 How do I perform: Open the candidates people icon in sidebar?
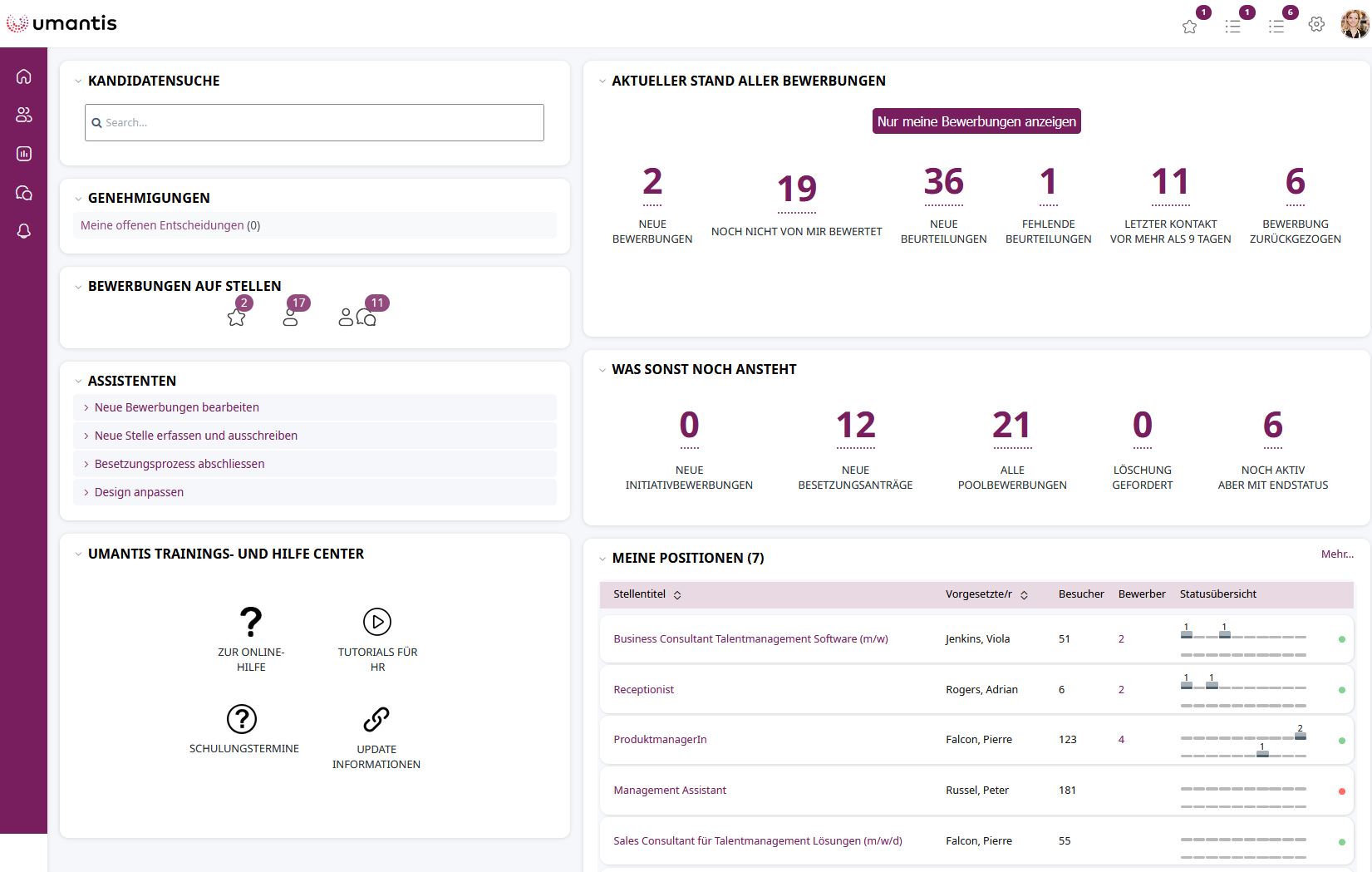[23, 115]
